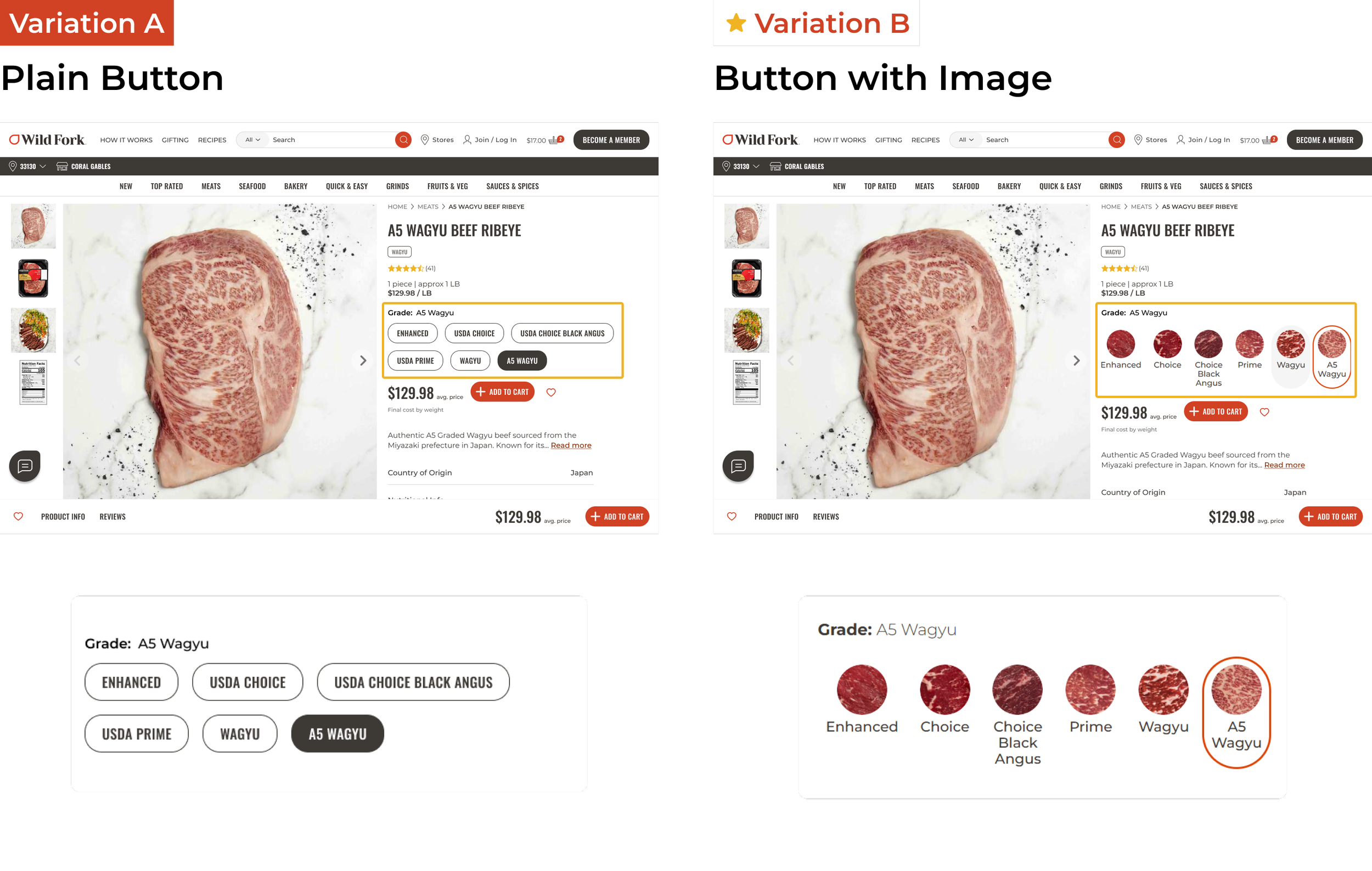Select the USDA Prime grade in Variation A
Screen dimensions: 1372x871
coord(415,360)
